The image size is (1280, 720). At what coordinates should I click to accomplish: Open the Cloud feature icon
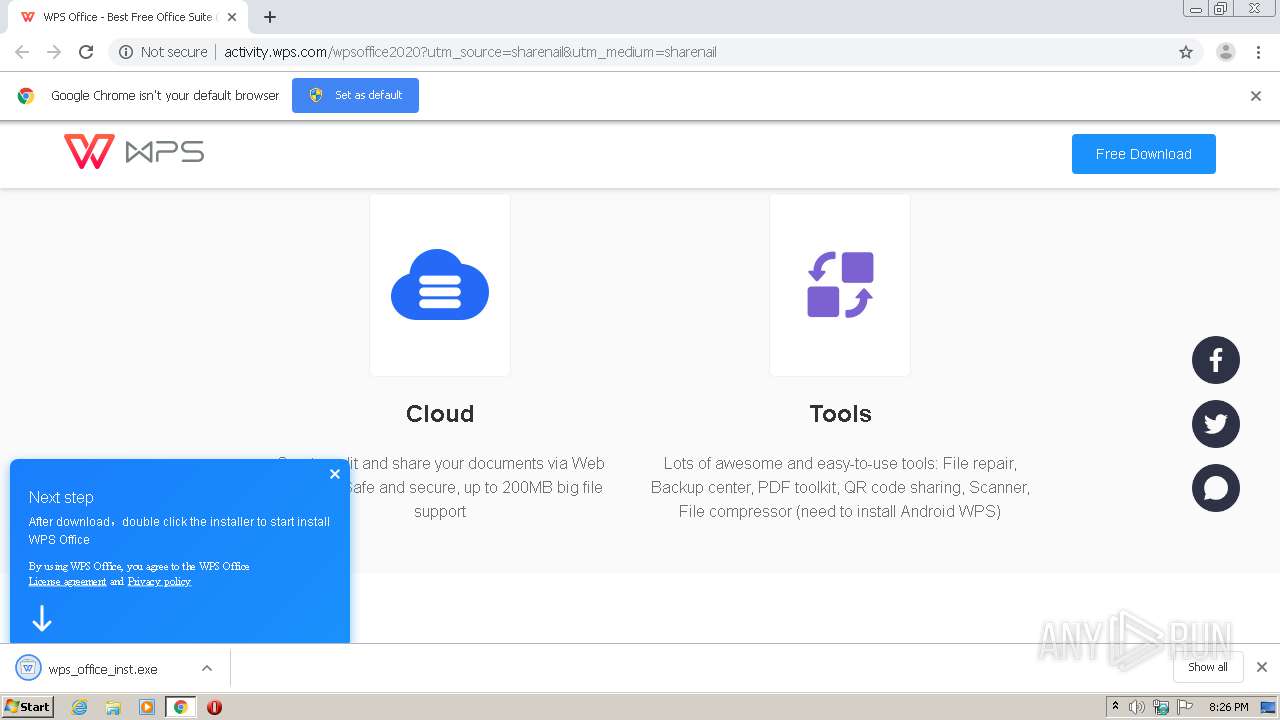tap(440, 285)
